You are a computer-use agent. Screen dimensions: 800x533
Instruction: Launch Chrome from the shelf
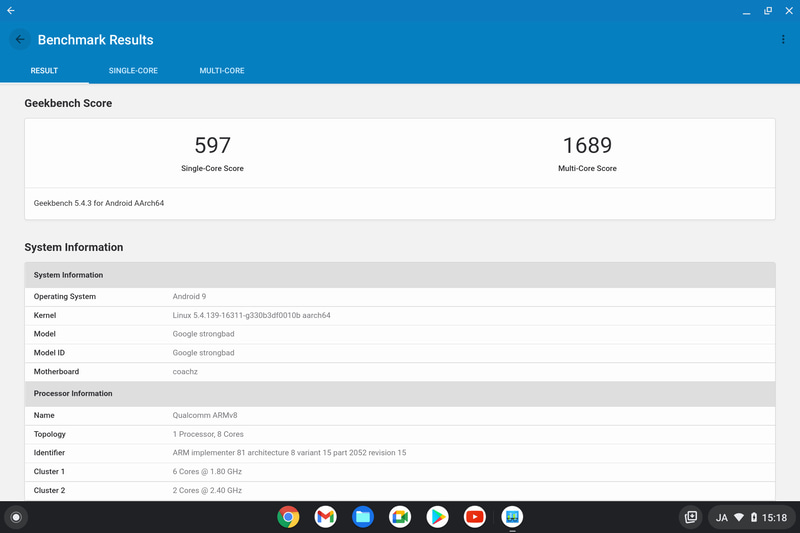pyautogui.click(x=288, y=517)
